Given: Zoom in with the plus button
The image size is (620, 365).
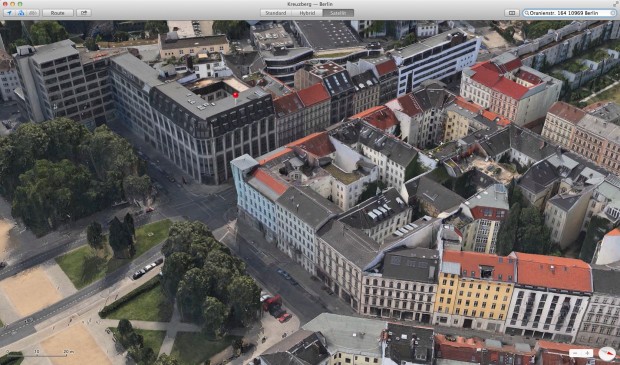Looking at the screenshot, I should (x=588, y=353).
